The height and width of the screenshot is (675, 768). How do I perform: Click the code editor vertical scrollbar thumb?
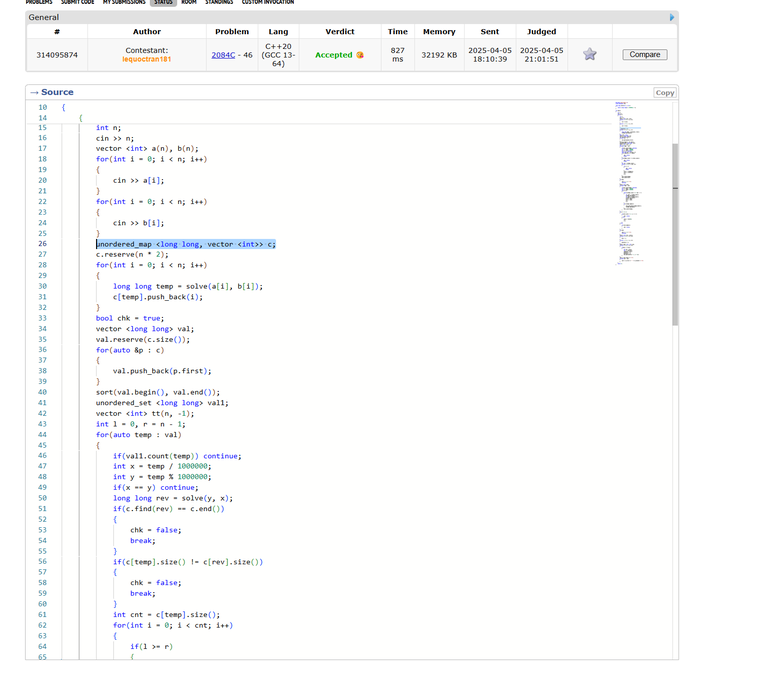point(675,235)
